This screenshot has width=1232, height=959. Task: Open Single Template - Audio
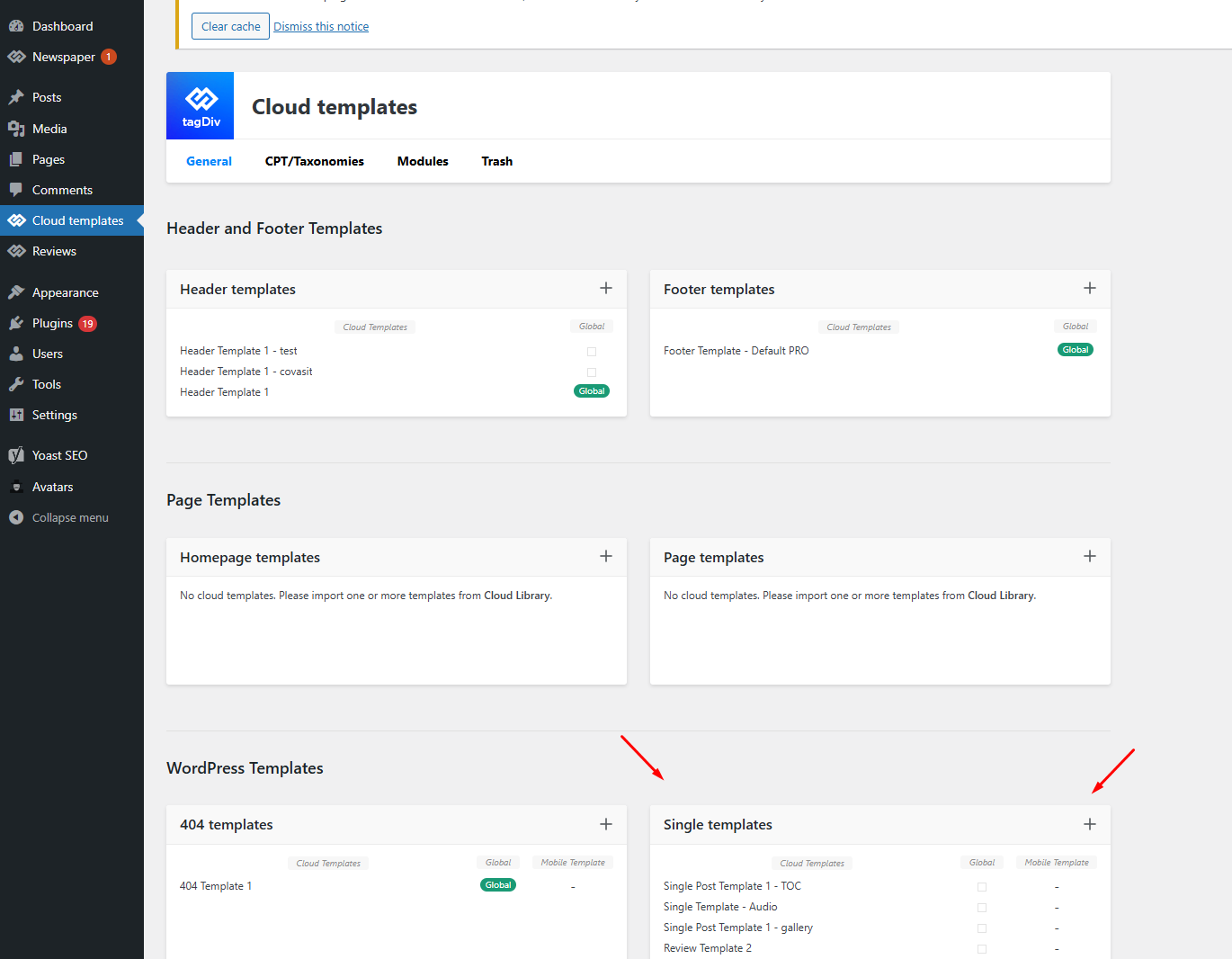coord(720,907)
